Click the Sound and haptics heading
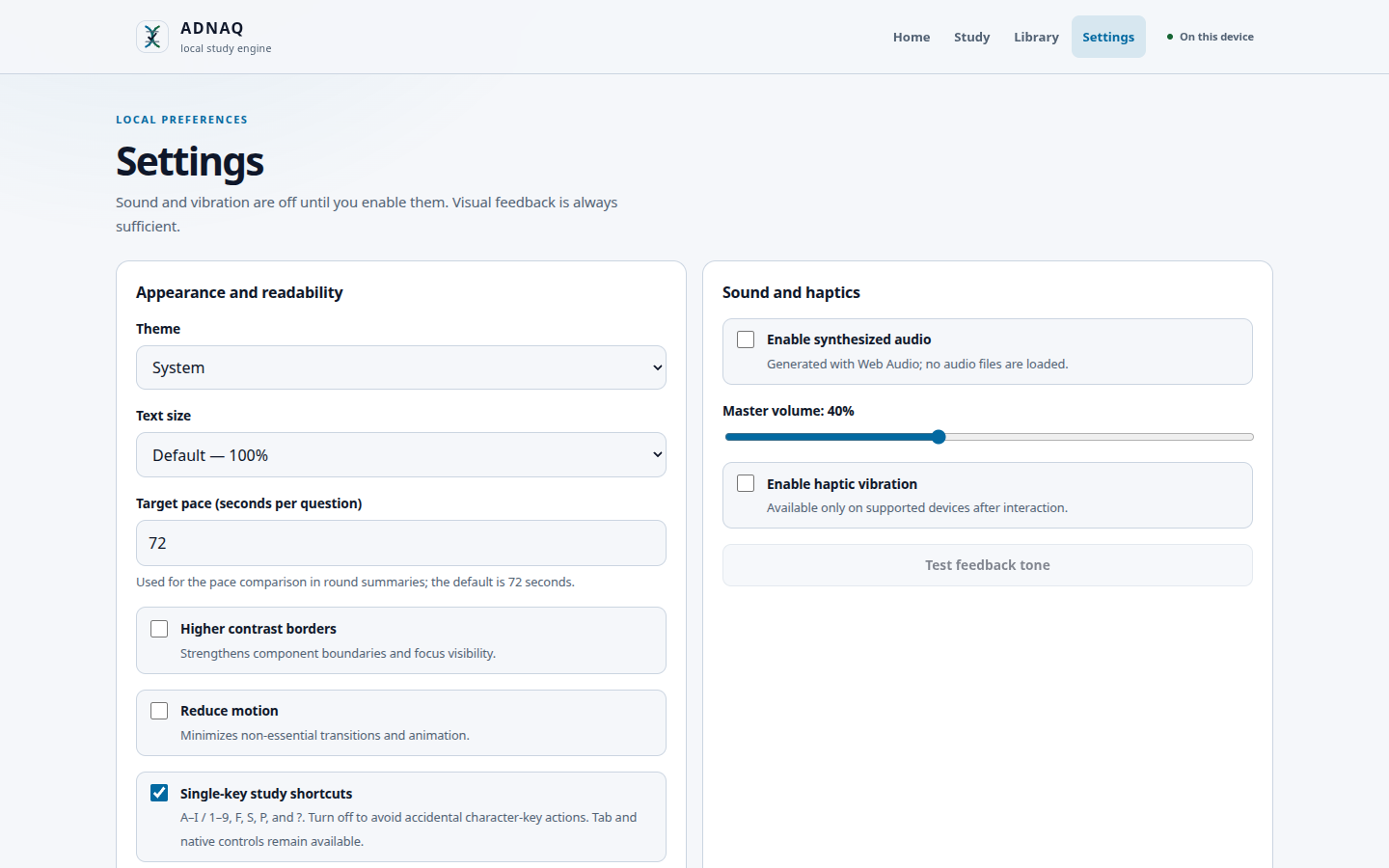1389x868 pixels. (791, 292)
